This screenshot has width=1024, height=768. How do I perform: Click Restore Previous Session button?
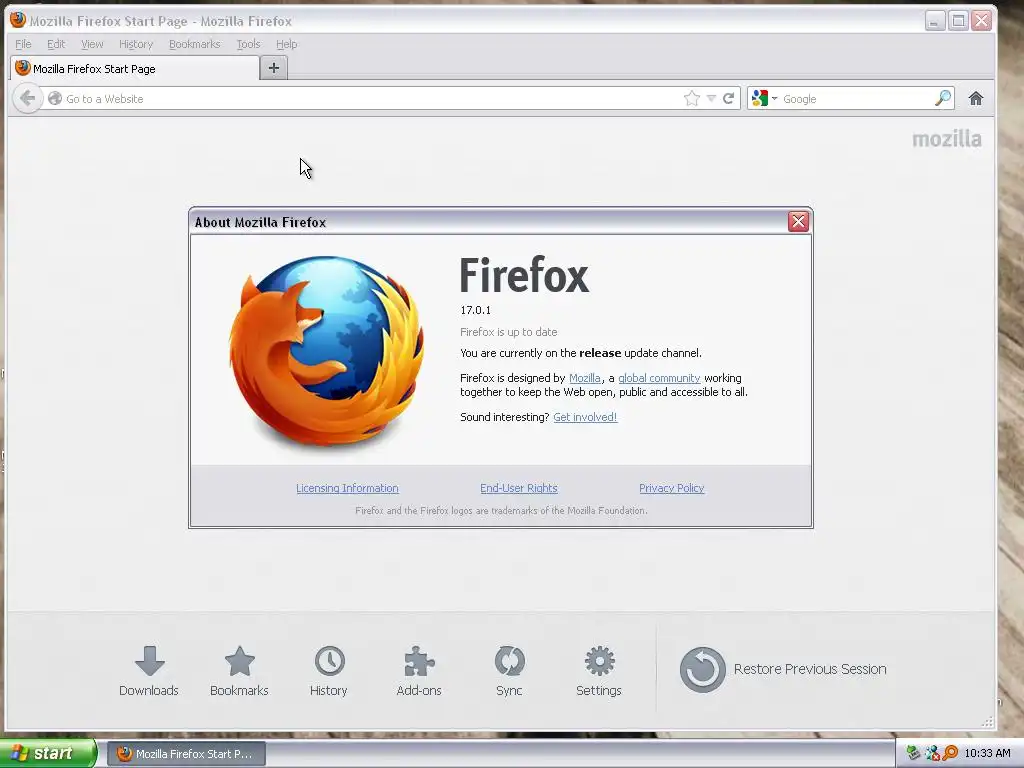783,669
